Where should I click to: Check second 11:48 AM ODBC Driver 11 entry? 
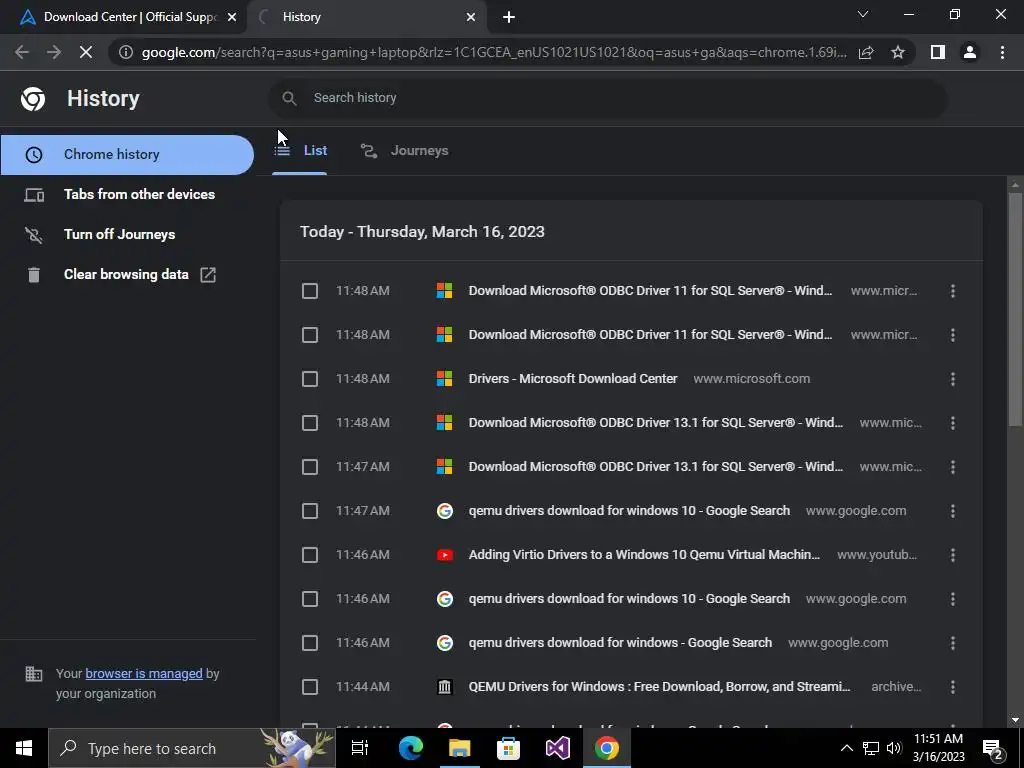[310, 335]
